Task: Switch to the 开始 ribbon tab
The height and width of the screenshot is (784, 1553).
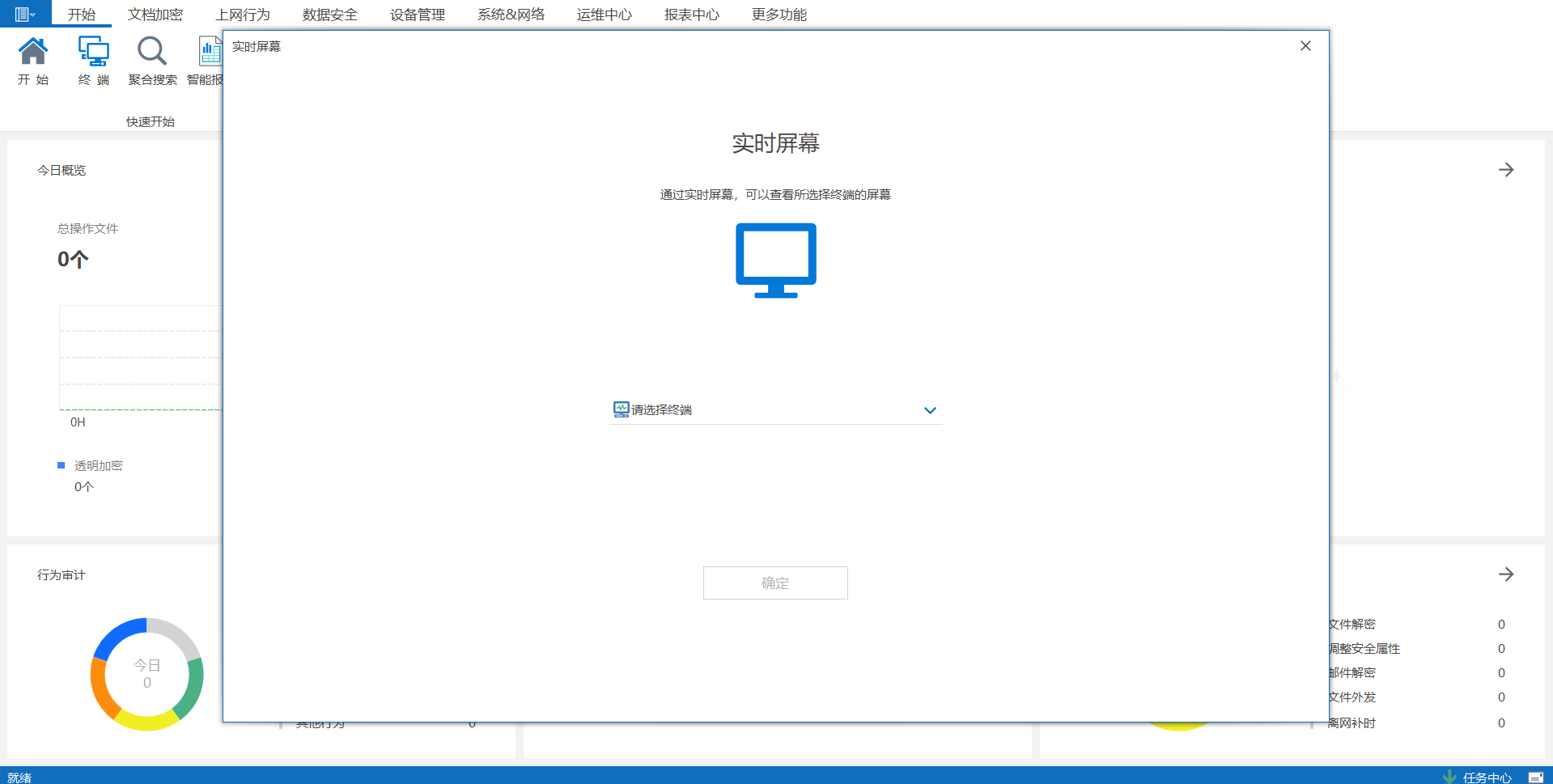Action: [82, 15]
